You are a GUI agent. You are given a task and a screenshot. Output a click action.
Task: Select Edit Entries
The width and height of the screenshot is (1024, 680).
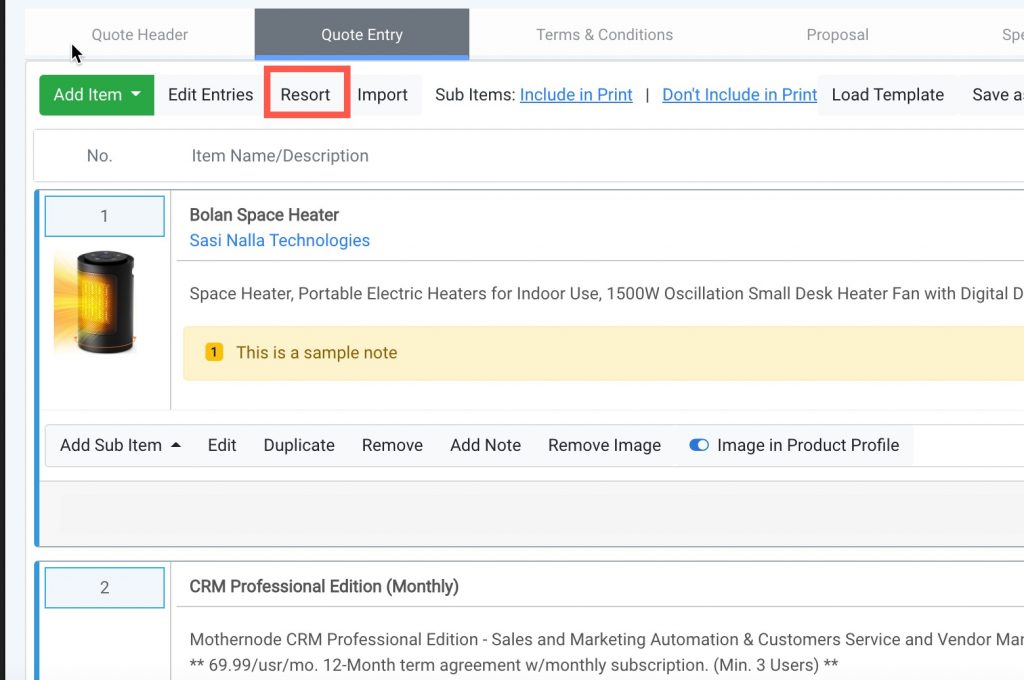[210, 95]
